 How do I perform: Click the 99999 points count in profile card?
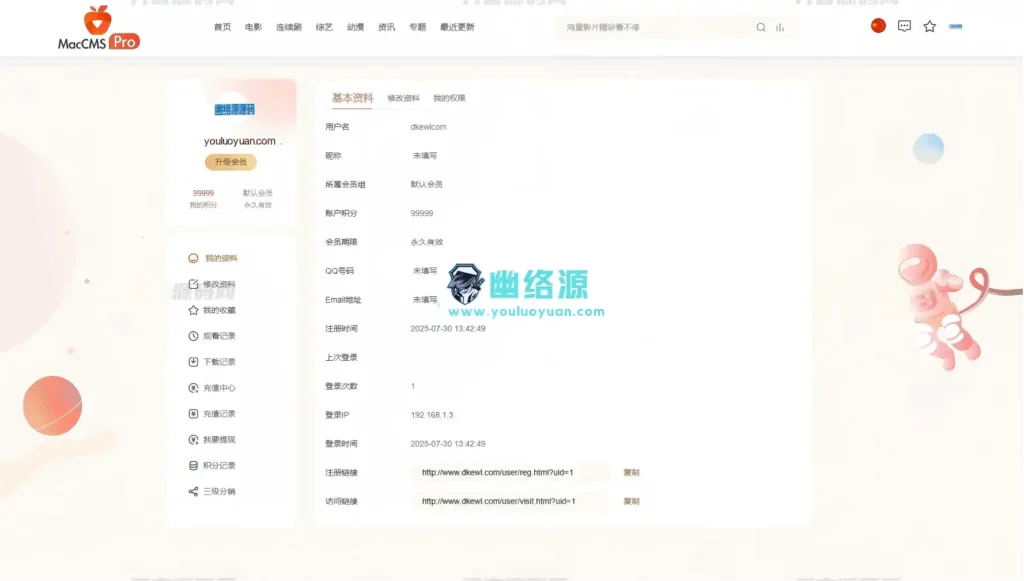click(203, 193)
